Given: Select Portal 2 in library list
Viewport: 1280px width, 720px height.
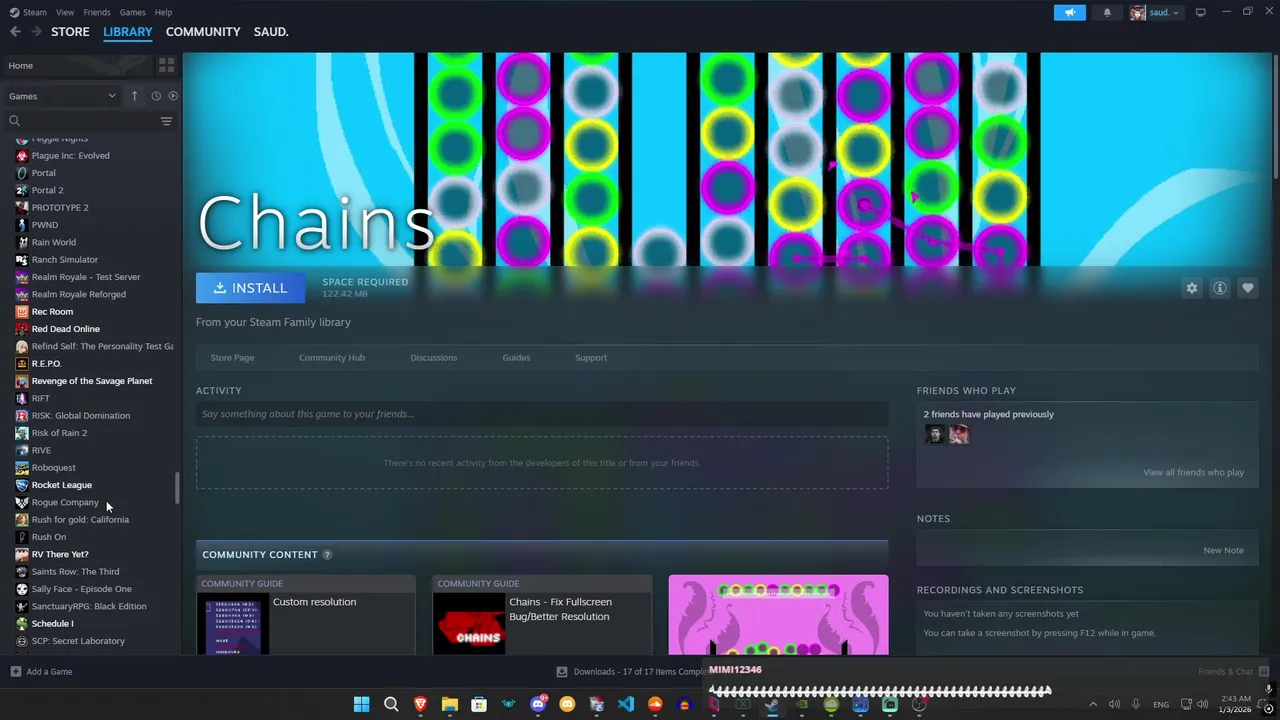Looking at the screenshot, I should pos(47,190).
